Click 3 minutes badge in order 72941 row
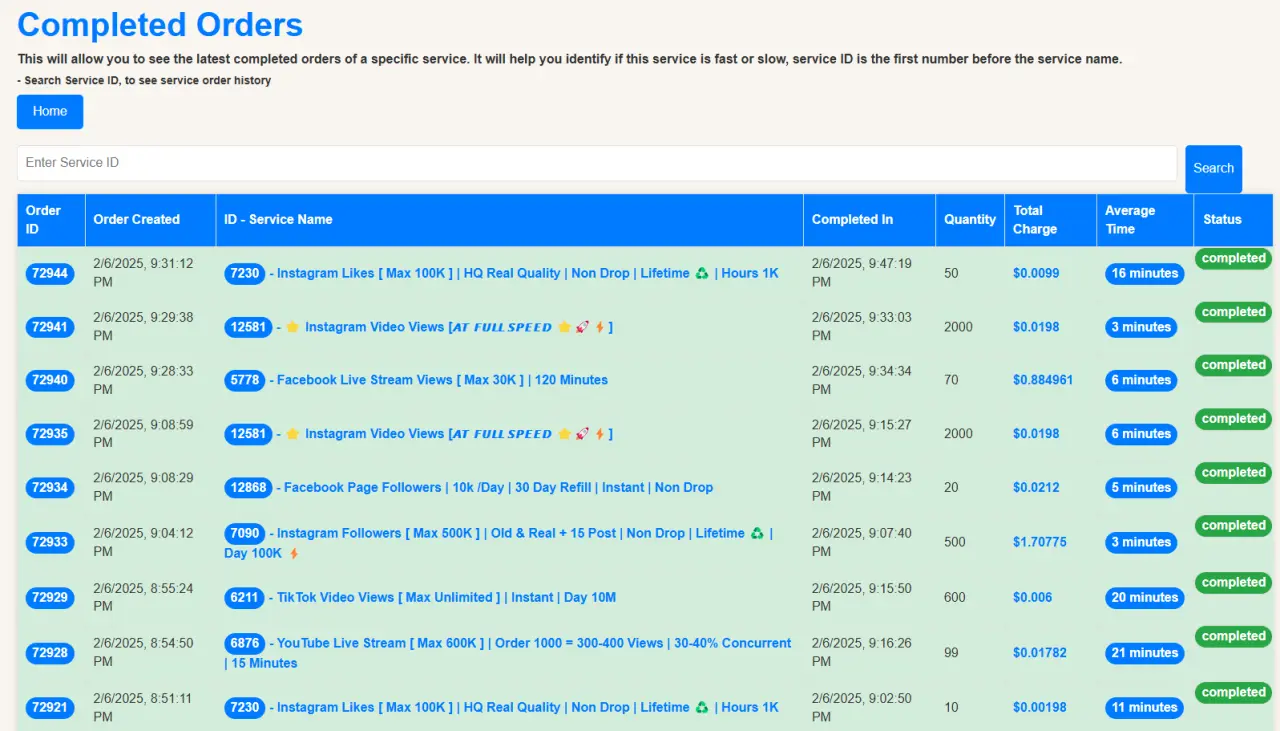The image size is (1280, 731). coord(1141,327)
